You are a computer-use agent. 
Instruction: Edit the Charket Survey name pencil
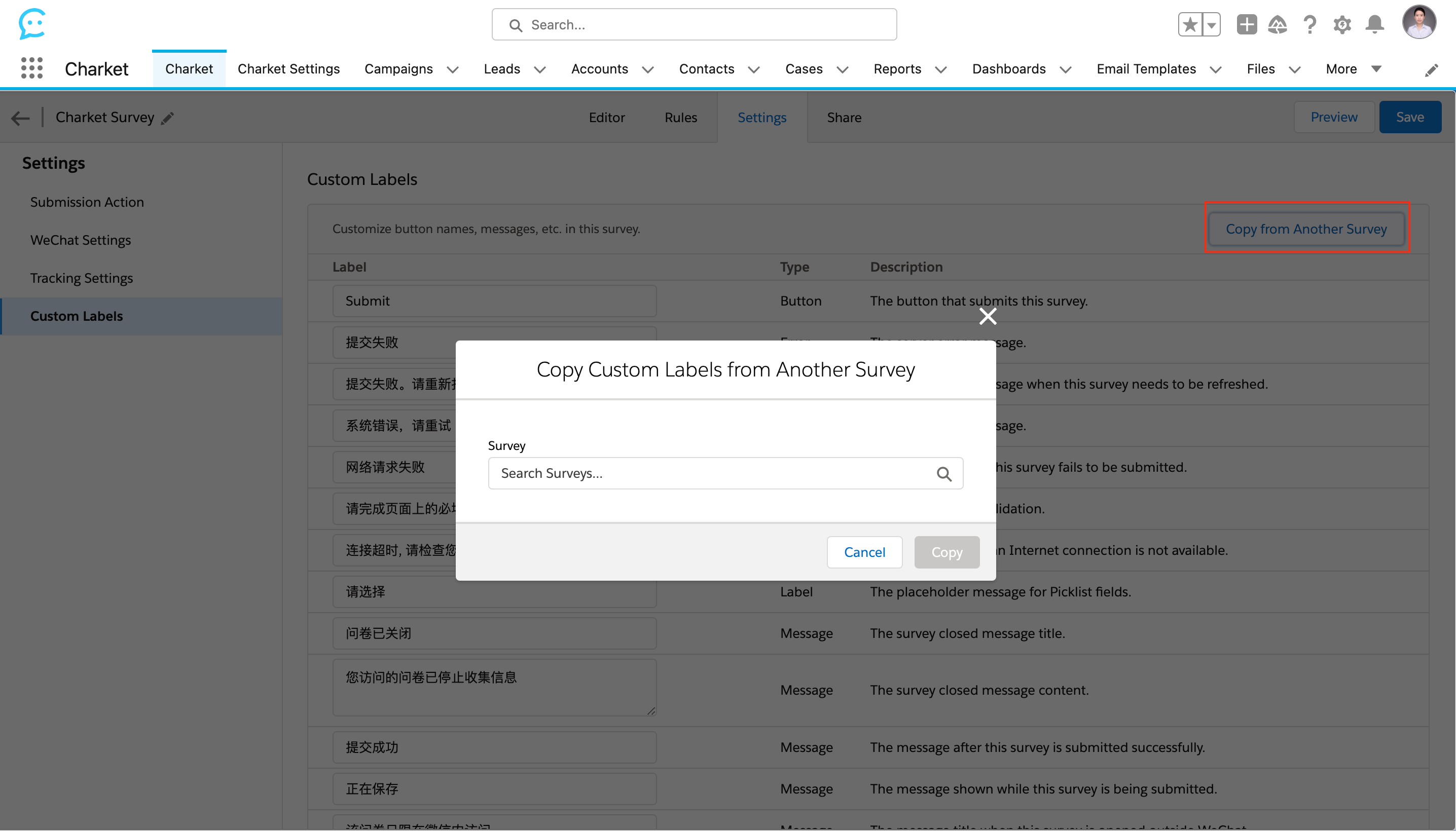click(167, 118)
